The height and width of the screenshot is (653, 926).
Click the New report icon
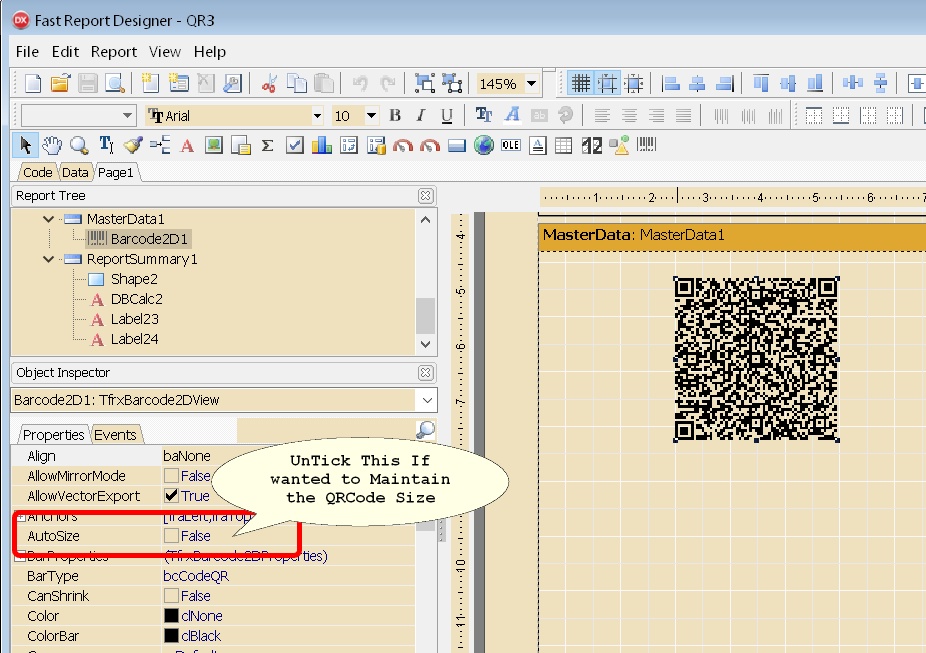(33, 84)
